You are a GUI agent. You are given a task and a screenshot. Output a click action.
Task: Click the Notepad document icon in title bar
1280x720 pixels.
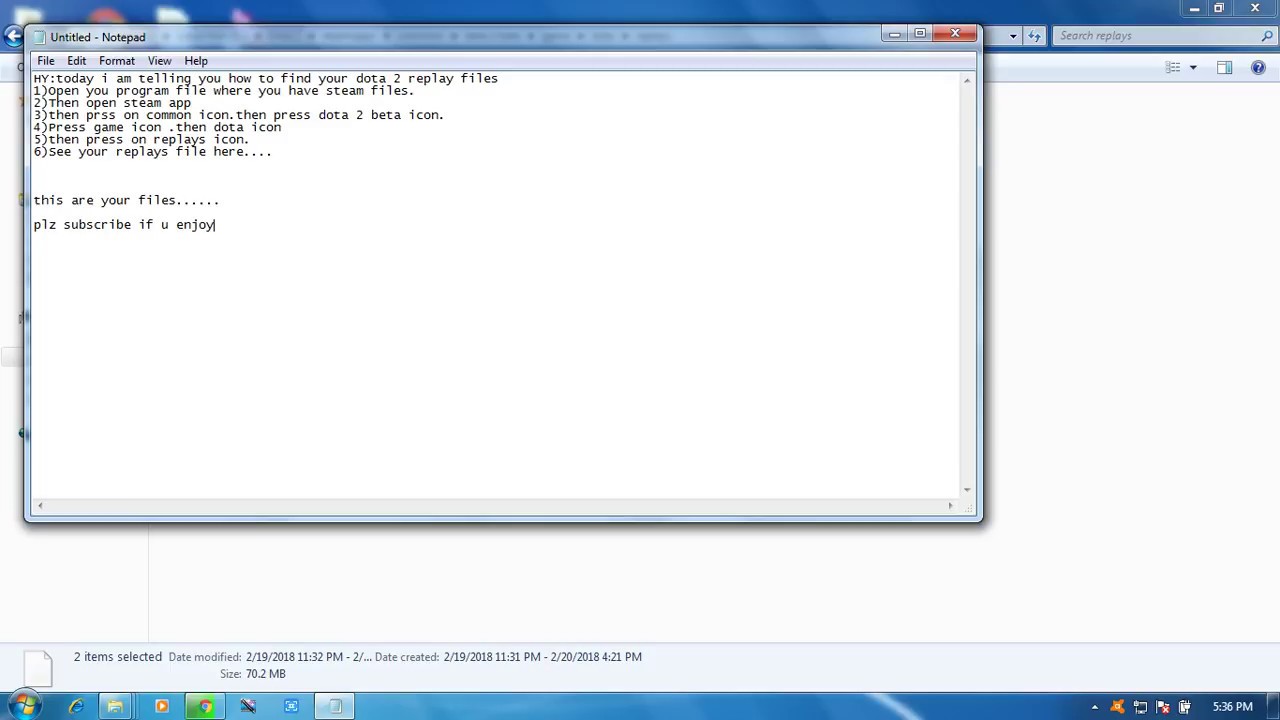[40, 37]
